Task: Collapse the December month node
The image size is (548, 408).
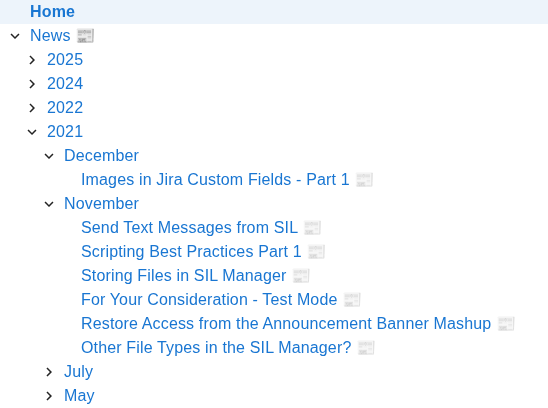Action: (x=49, y=156)
